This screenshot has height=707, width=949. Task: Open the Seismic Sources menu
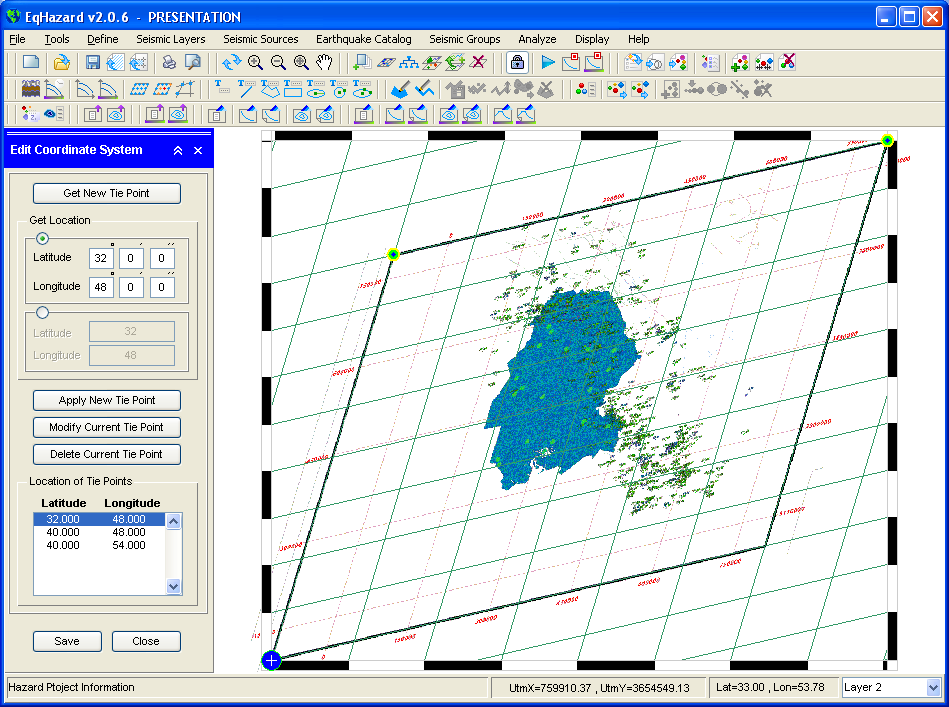click(260, 39)
